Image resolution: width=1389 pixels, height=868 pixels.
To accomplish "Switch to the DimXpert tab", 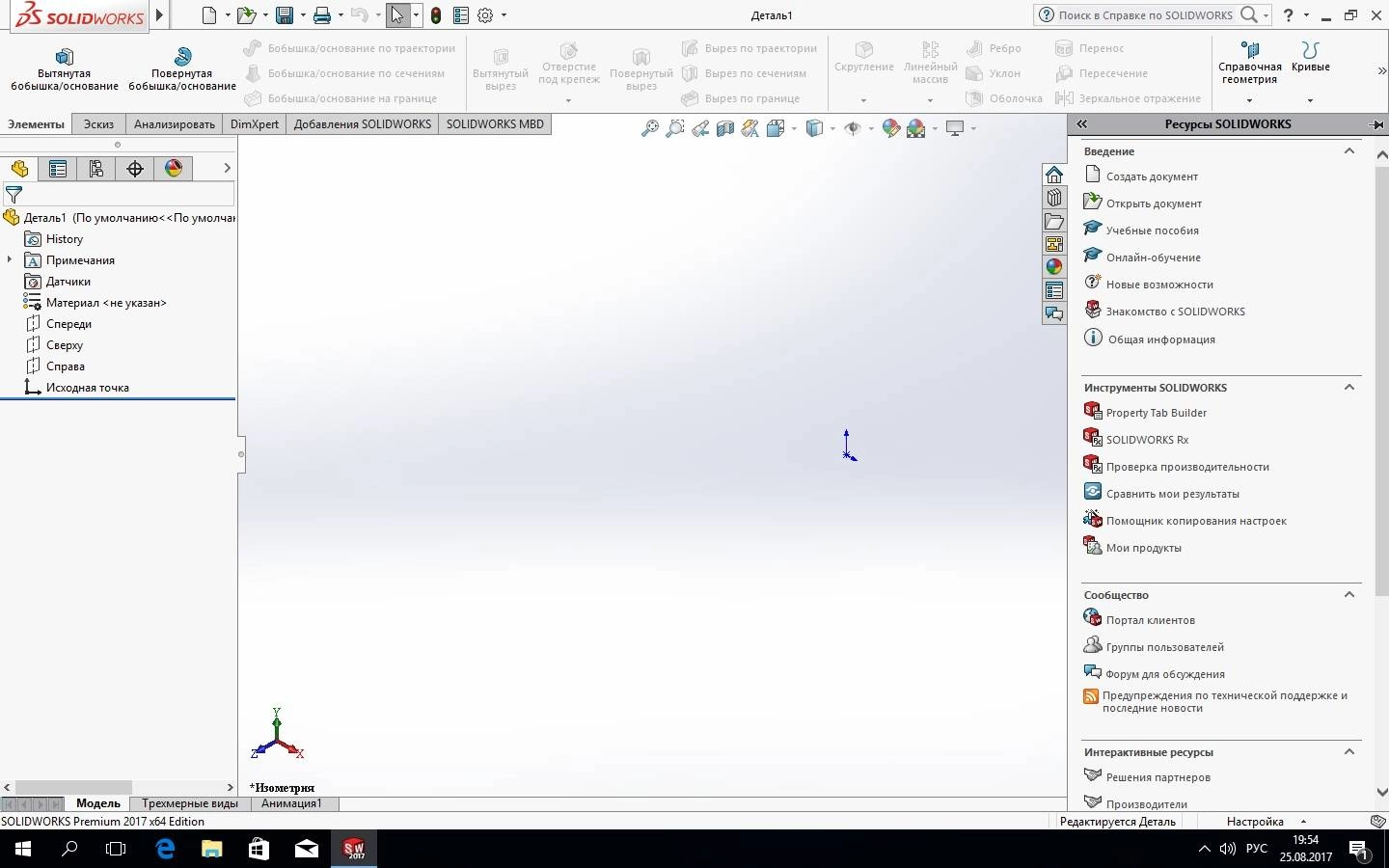I will coord(255,124).
